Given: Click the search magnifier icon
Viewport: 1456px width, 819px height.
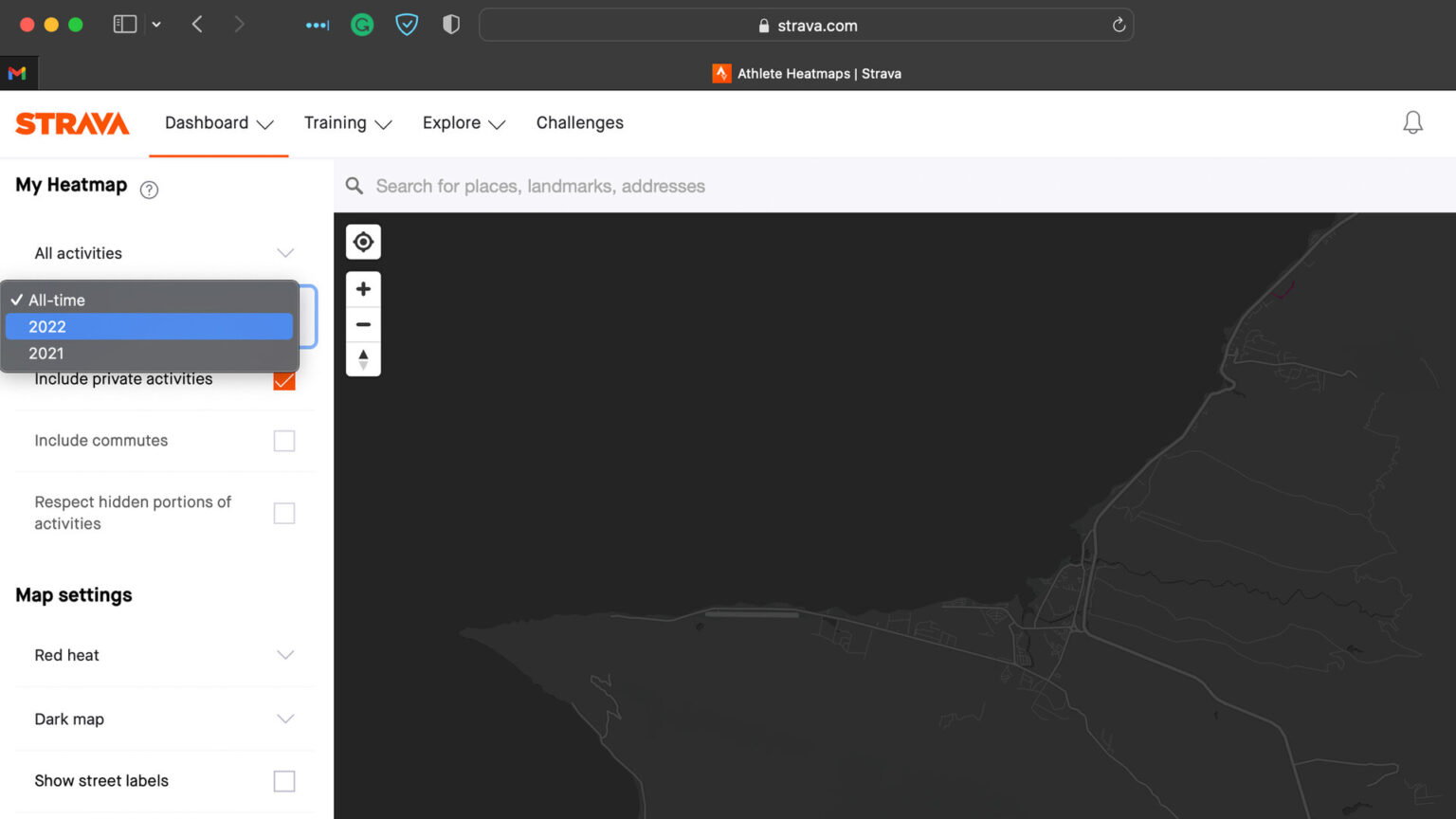Looking at the screenshot, I should [x=354, y=186].
